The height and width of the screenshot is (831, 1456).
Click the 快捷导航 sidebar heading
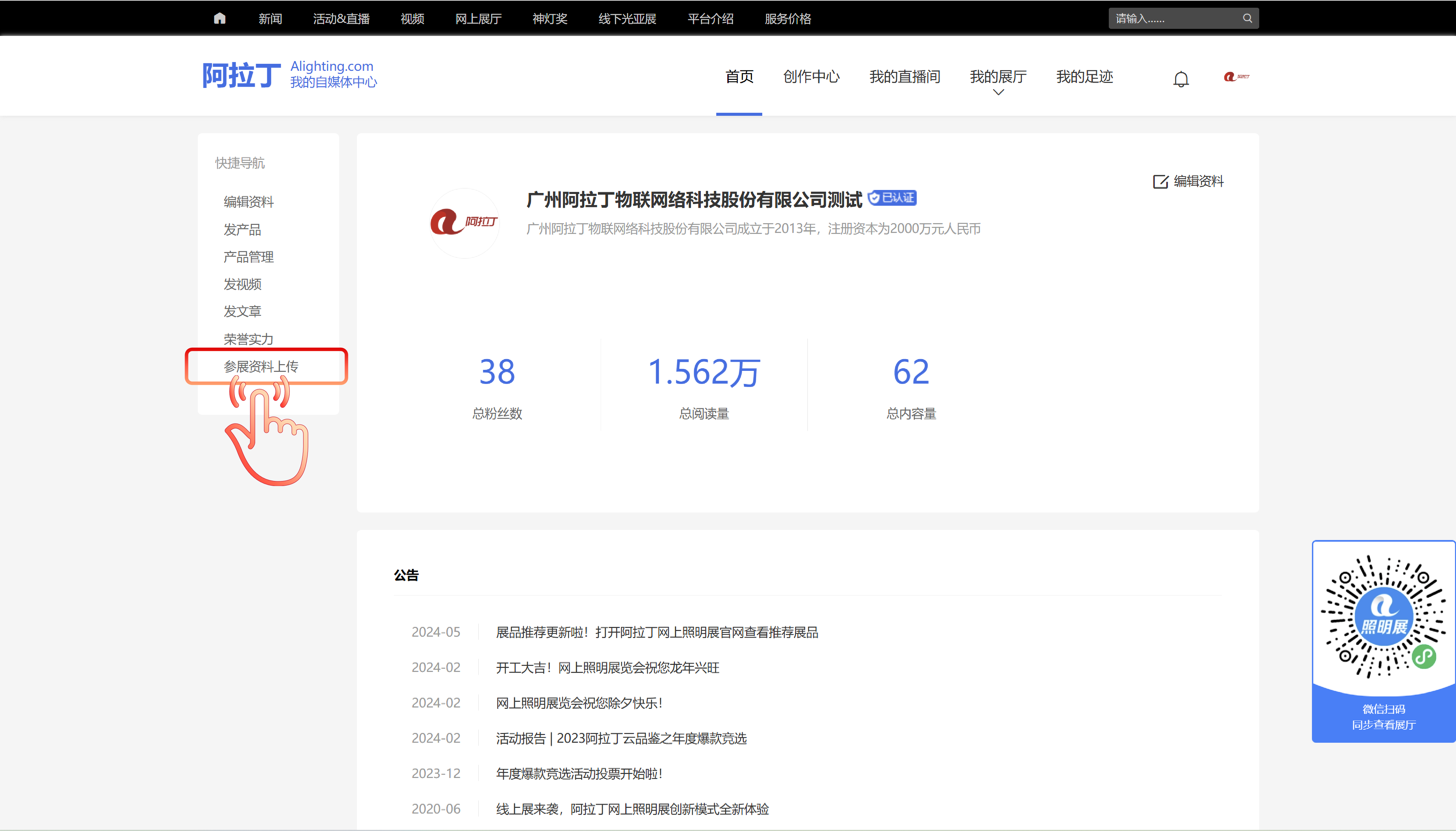tap(240, 163)
